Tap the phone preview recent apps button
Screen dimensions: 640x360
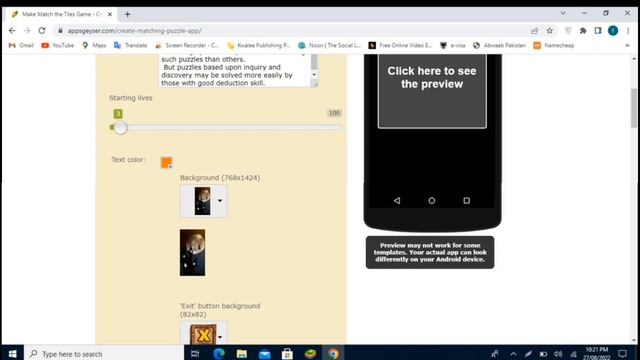[467, 200]
